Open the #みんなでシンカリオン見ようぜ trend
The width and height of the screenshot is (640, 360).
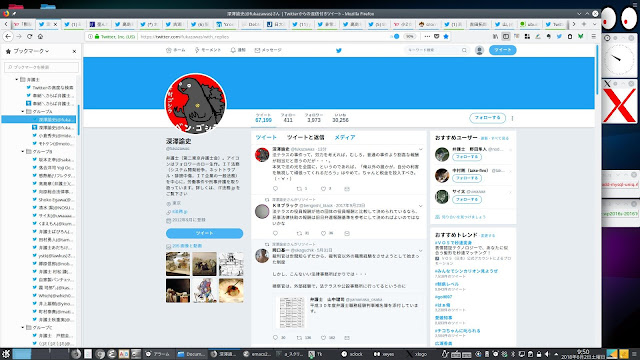[x=466, y=271]
